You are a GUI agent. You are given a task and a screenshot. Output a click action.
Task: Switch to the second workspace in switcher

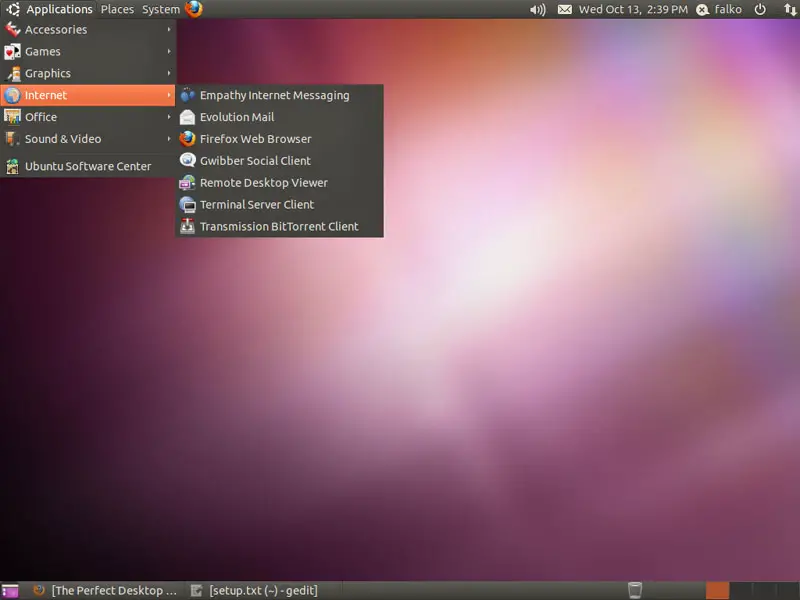pyautogui.click(x=741, y=591)
